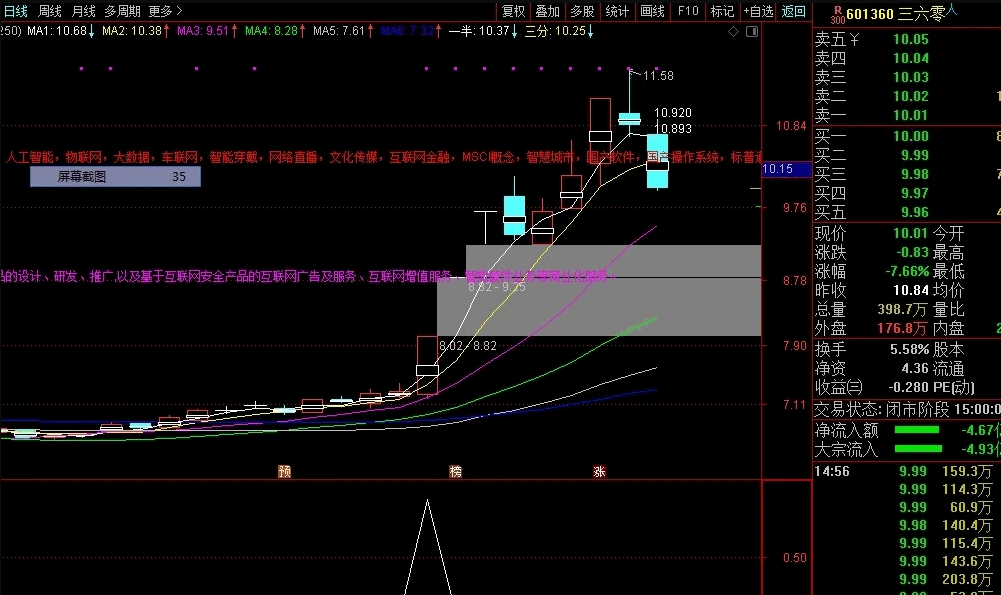Viewport: 1001px width, 595px height.
Task: Click the 11.58 high price annotation
Action: 658,76
